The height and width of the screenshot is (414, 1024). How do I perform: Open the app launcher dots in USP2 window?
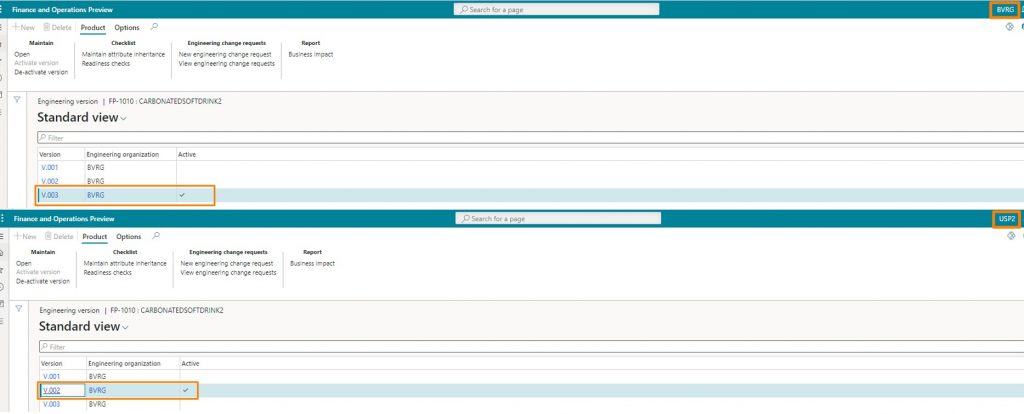3,219
